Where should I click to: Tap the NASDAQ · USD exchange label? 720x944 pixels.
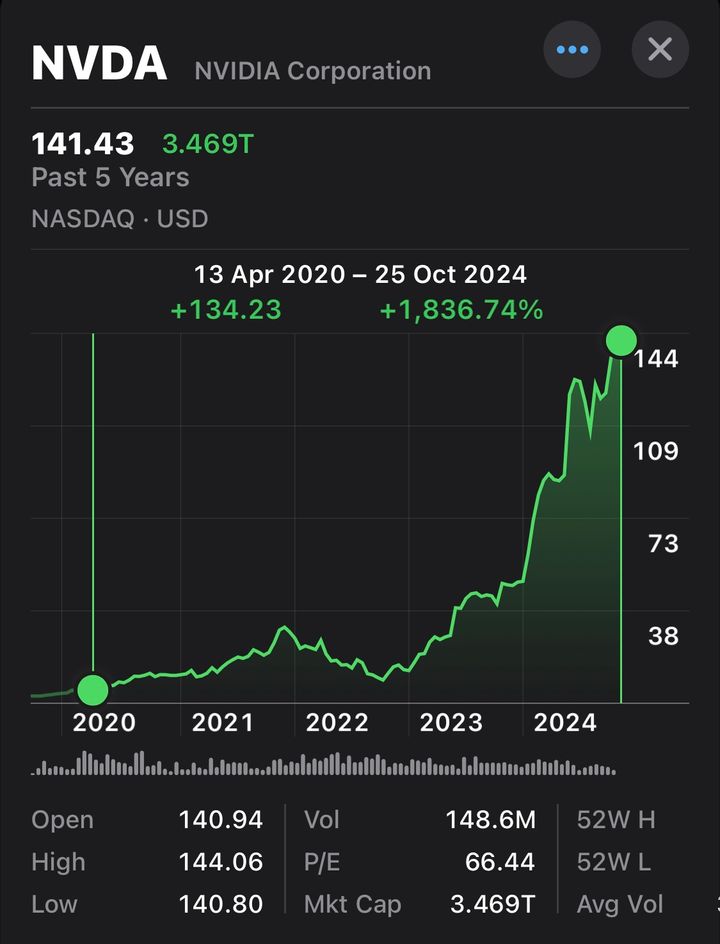point(120,219)
